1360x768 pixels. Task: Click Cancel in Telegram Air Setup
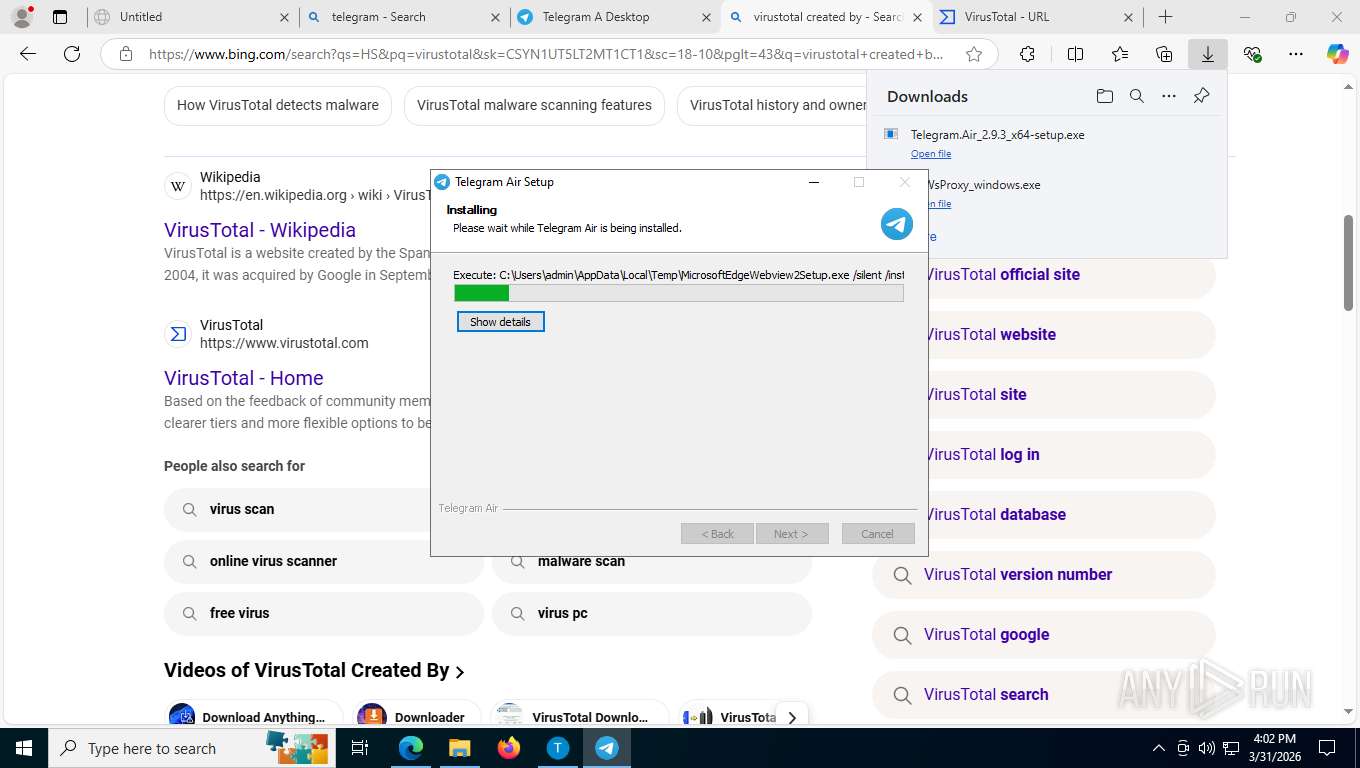878,534
